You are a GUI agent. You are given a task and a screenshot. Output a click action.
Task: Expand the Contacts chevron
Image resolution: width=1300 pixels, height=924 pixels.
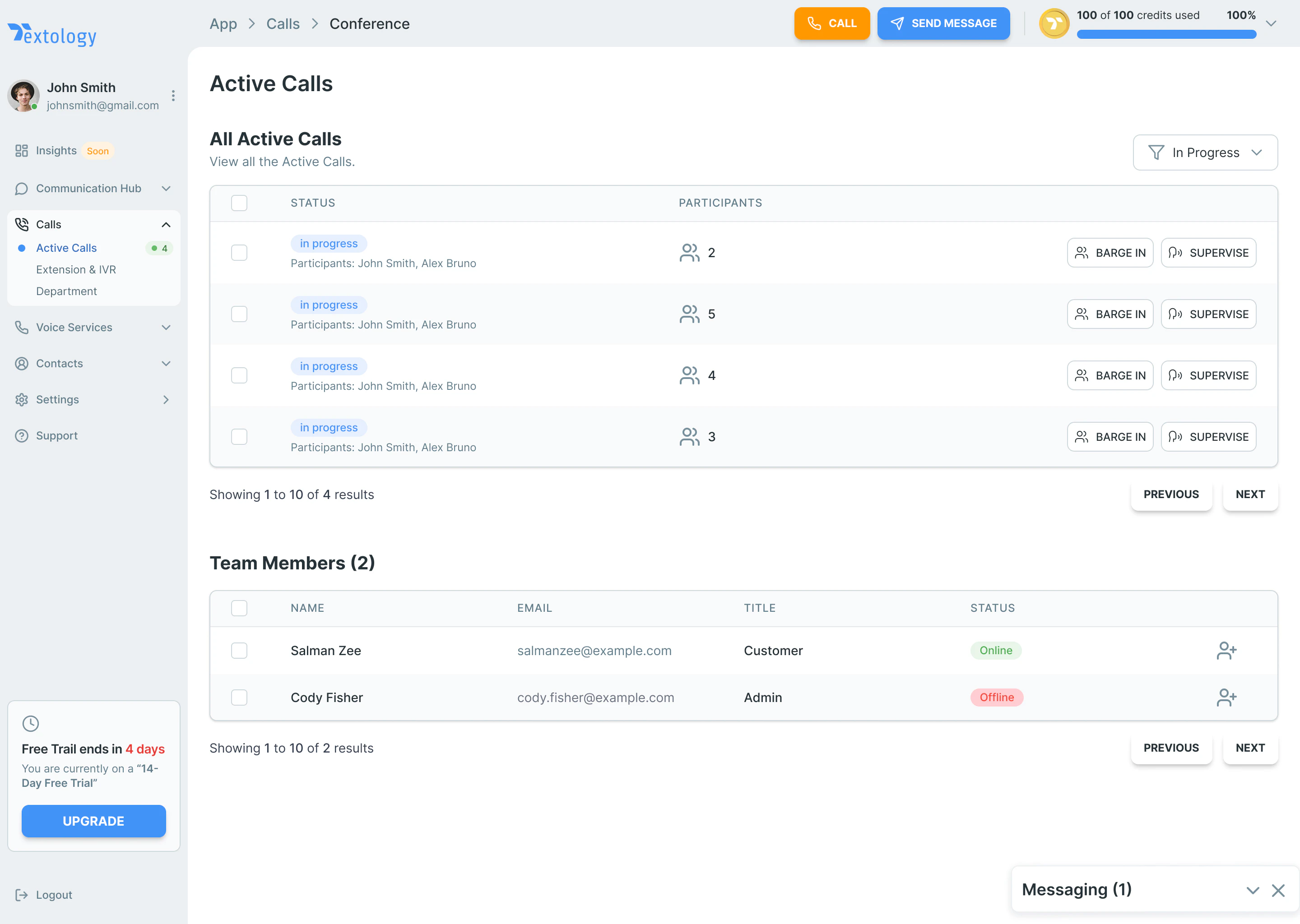point(166,364)
